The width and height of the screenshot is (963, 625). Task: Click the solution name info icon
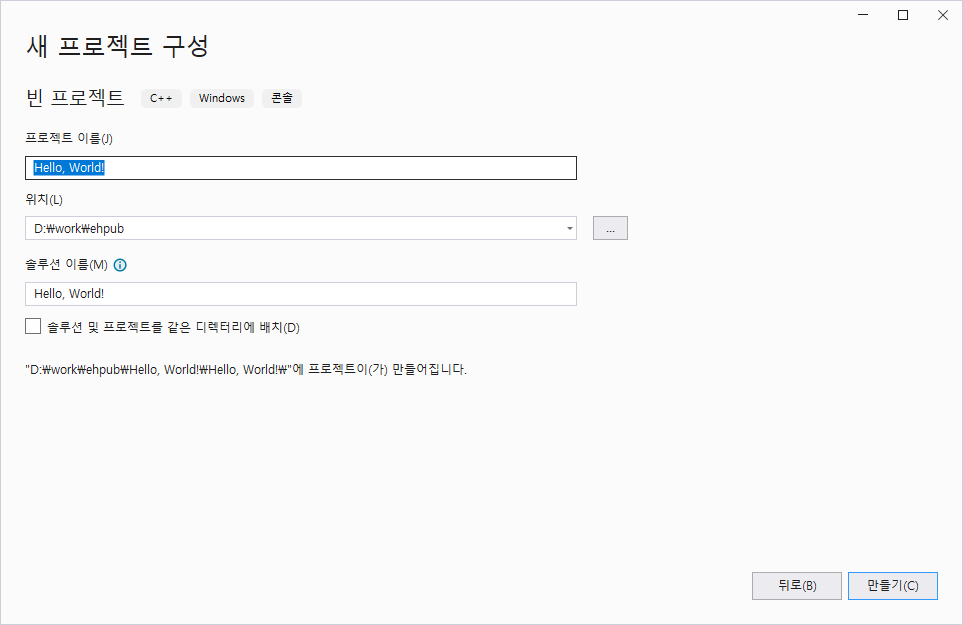pyautogui.click(x=119, y=265)
